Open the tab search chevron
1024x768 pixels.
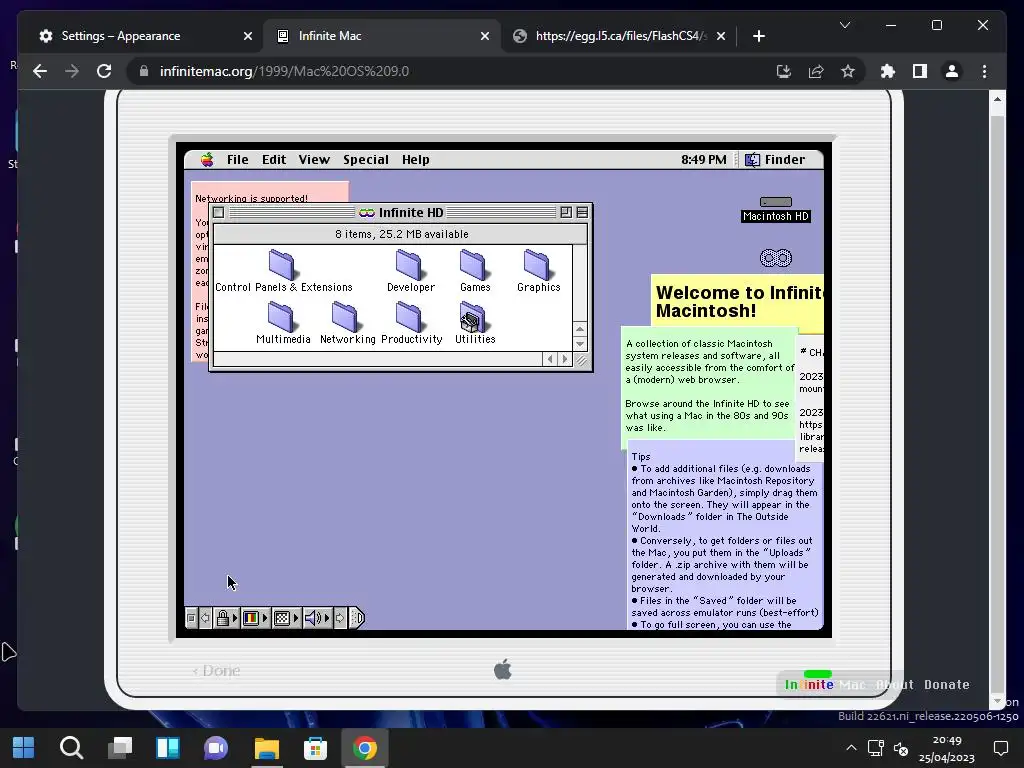point(844,25)
